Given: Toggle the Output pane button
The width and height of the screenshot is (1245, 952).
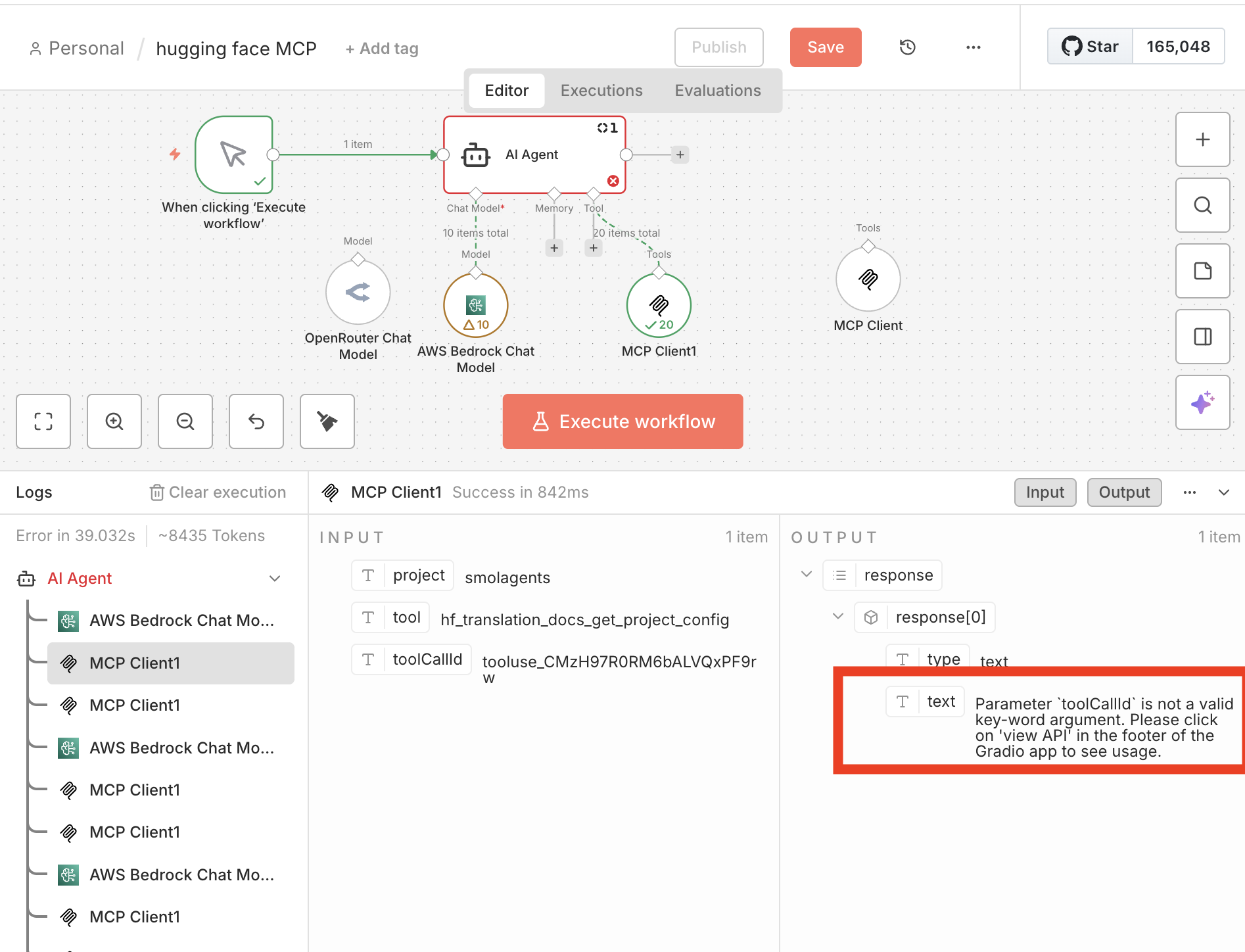Looking at the screenshot, I should [x=1124, y=492].
